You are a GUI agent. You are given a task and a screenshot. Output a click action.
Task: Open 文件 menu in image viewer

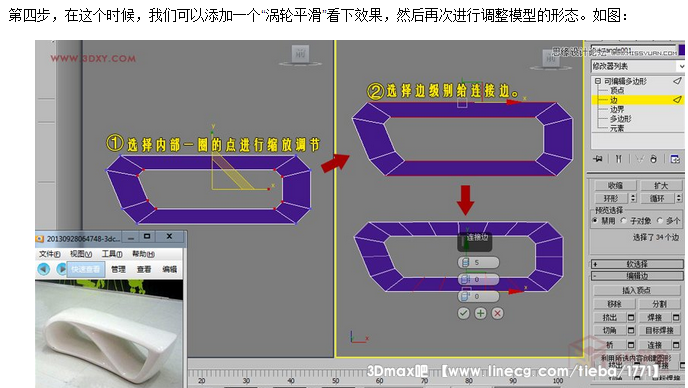pos(50,254)
